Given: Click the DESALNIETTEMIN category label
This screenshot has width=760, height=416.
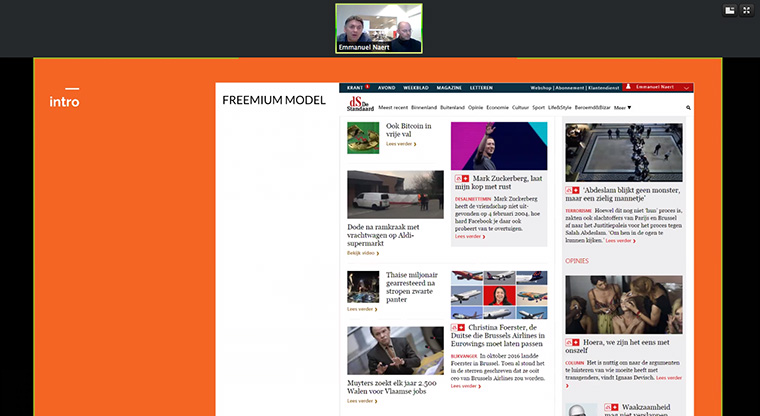Looking at the screenshot, I should point(473,199).
